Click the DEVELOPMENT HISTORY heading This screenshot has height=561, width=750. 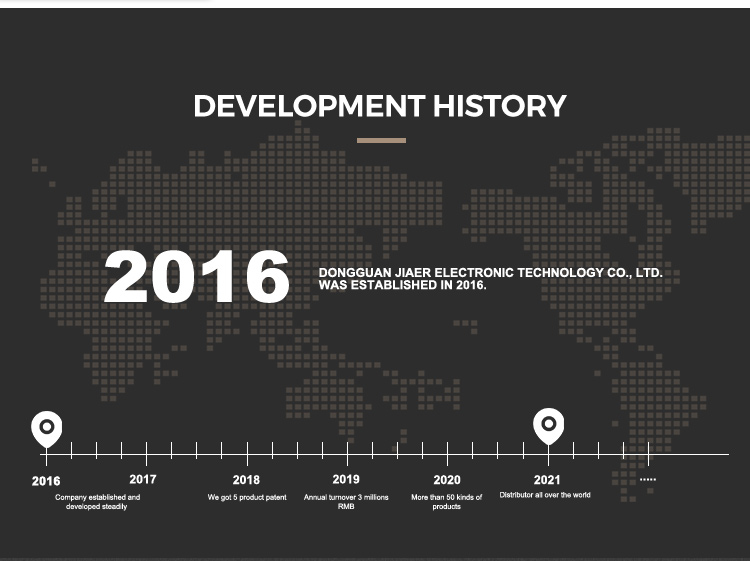coord(380,106)
